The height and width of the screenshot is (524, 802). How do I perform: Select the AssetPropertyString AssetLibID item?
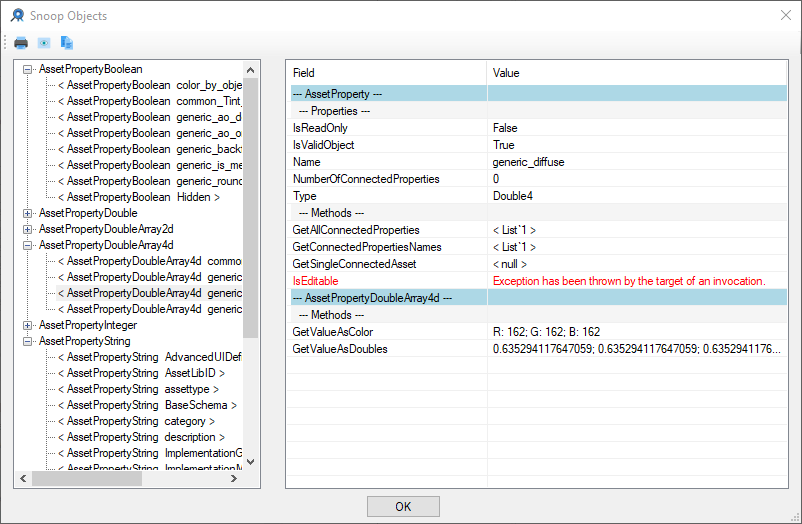click(x=142, y=373)
